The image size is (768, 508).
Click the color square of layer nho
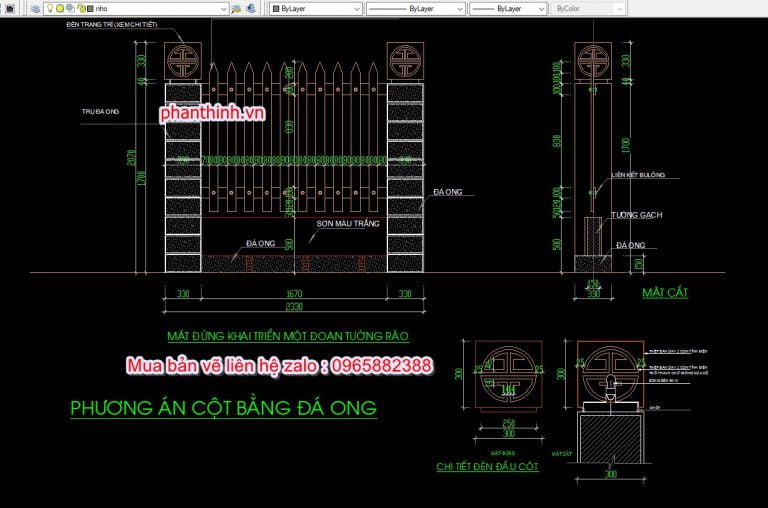90,9
